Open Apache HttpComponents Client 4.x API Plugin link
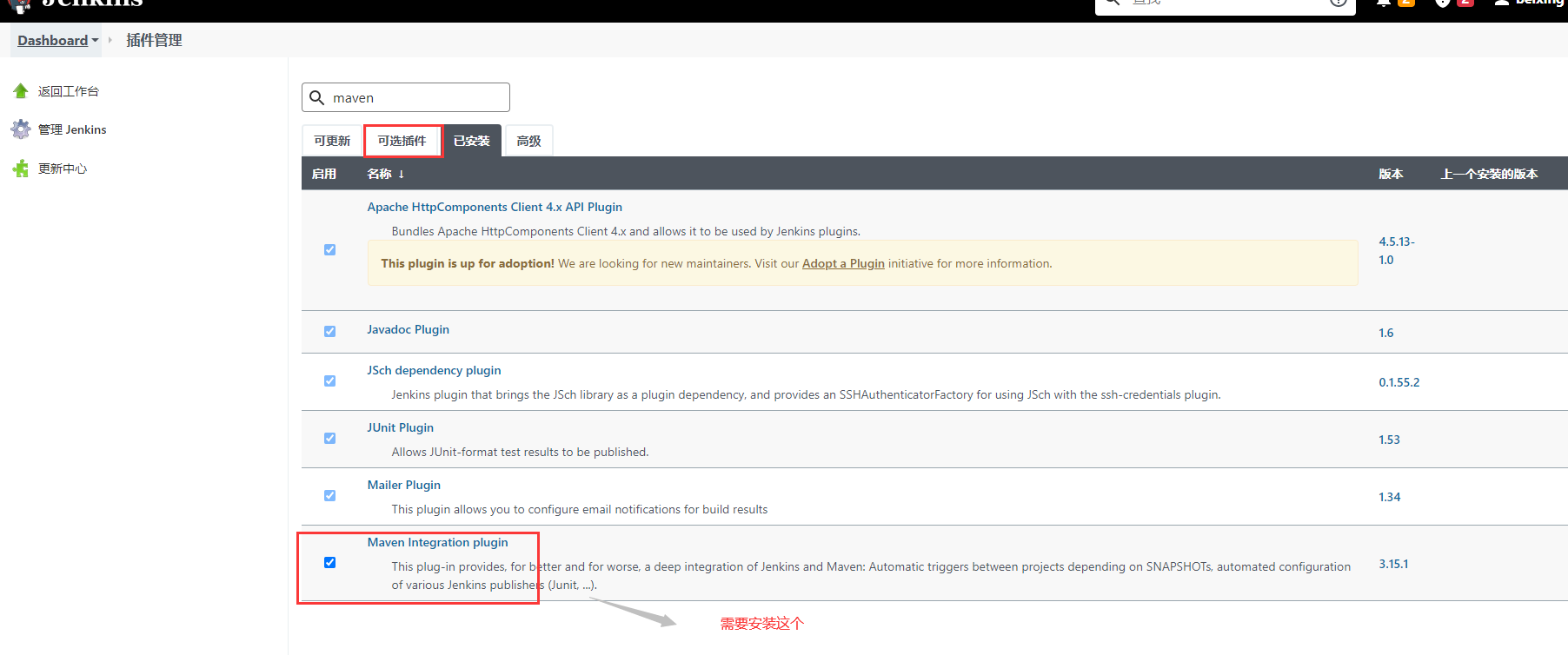The image size is (1568, 655). pos(495,207)
